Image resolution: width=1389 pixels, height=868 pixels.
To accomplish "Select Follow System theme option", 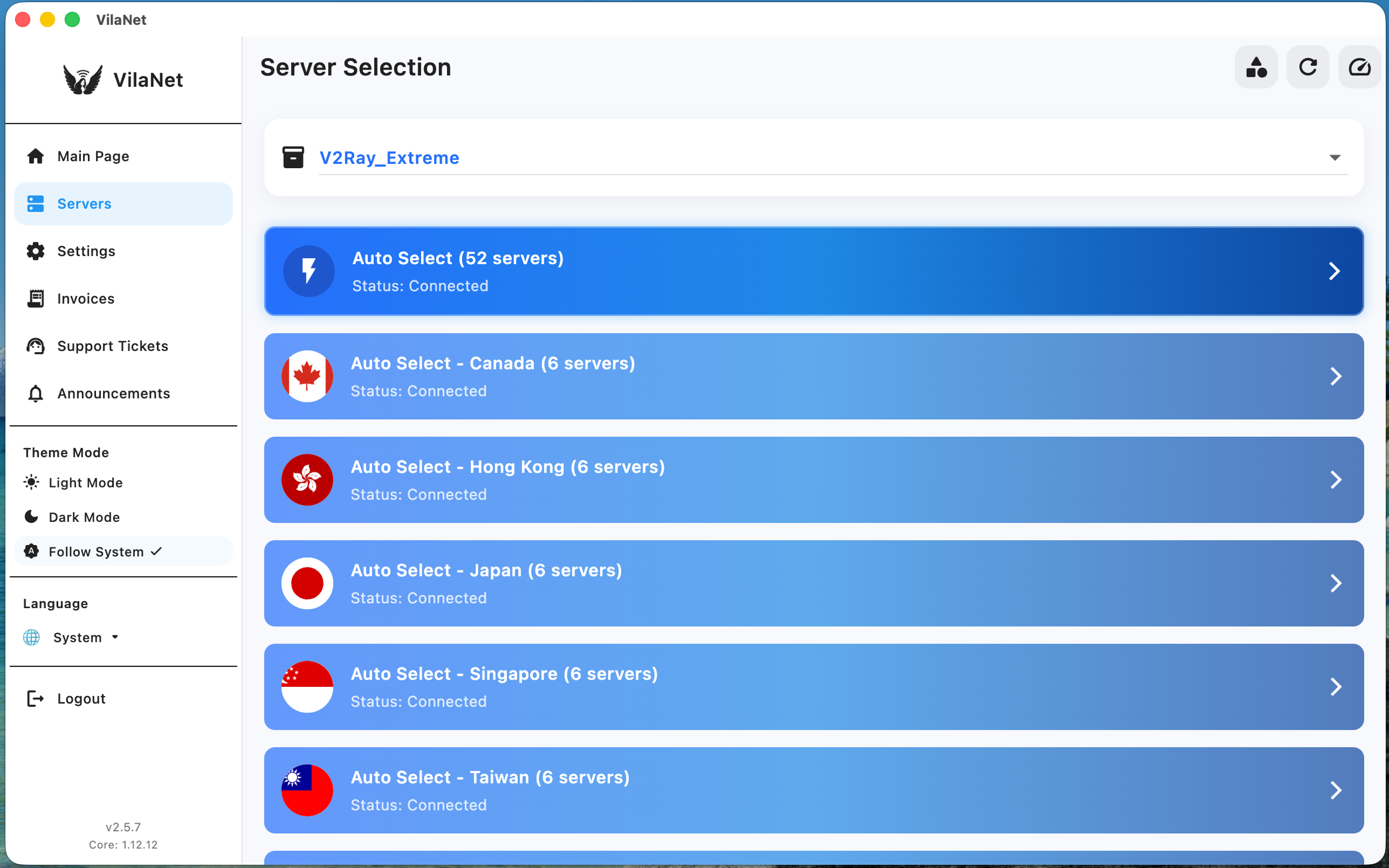I will [x=123, y=552].
